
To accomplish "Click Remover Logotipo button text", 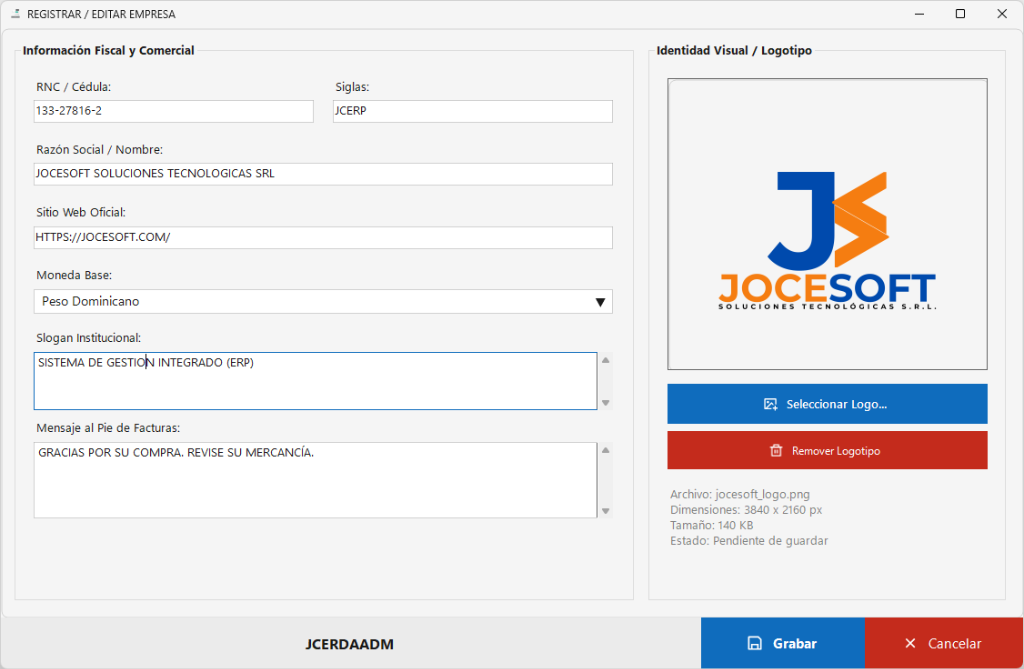I will point(836,451).
